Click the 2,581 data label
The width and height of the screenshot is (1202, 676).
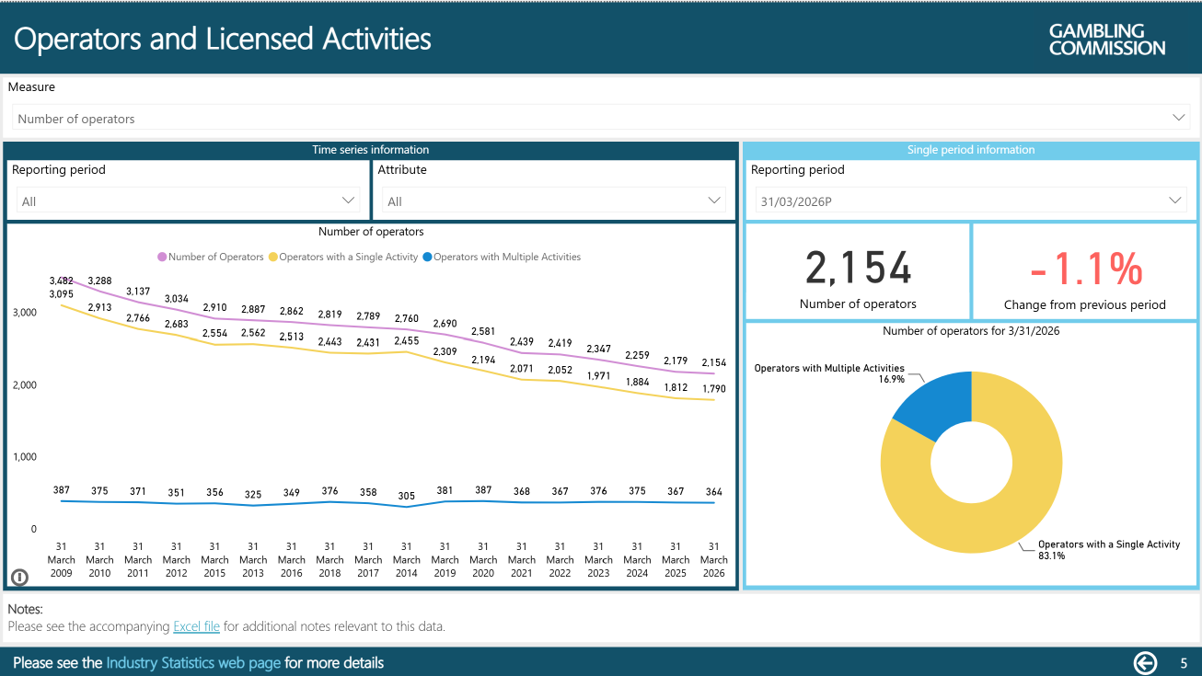pyautogui.click(x=483, y=332)
